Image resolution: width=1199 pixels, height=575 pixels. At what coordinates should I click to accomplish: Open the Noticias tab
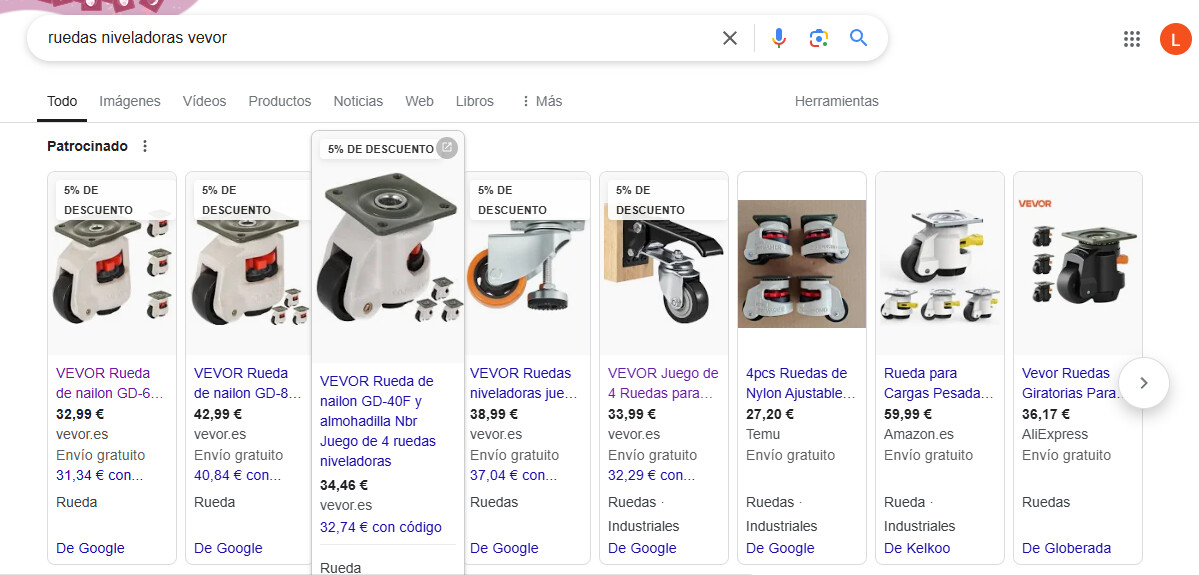pos(358,101)
